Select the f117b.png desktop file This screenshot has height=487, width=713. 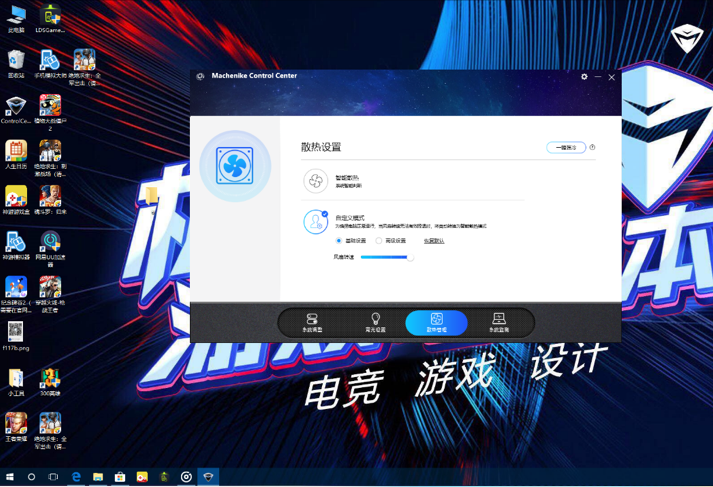pos(15,336)
